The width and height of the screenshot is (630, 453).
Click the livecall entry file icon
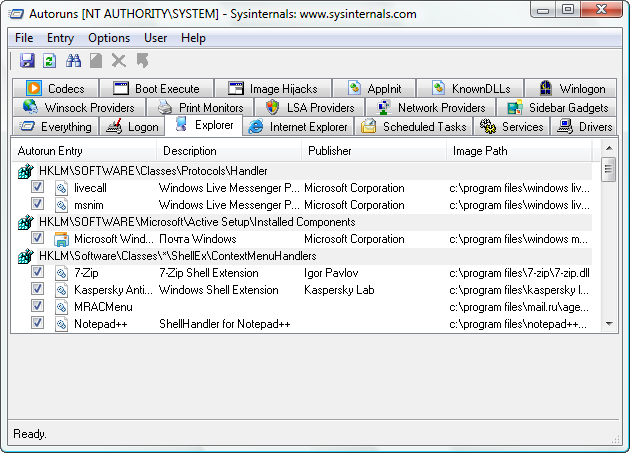tap(61, 188)
